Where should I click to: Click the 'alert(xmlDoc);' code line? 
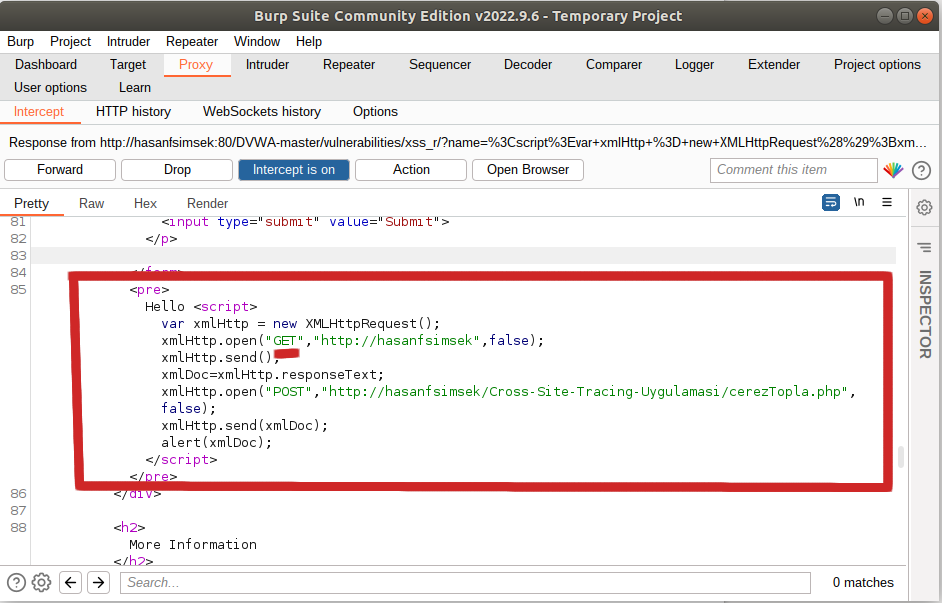[x=216, y=443]
